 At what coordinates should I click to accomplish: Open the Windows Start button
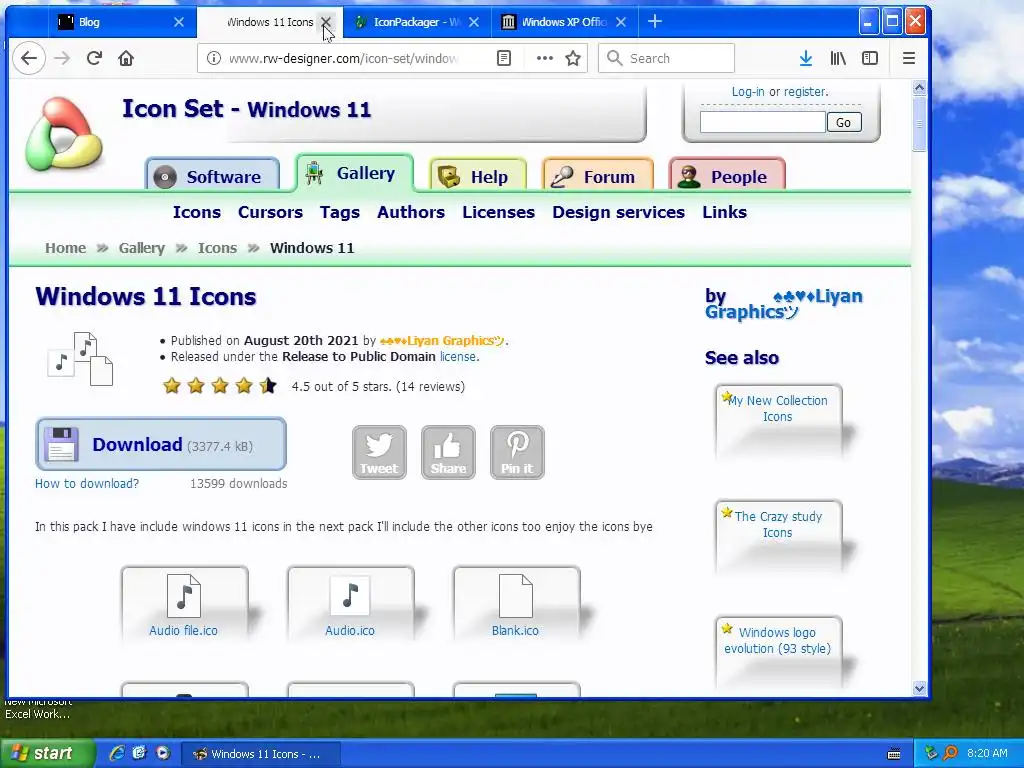click(47, 754)
